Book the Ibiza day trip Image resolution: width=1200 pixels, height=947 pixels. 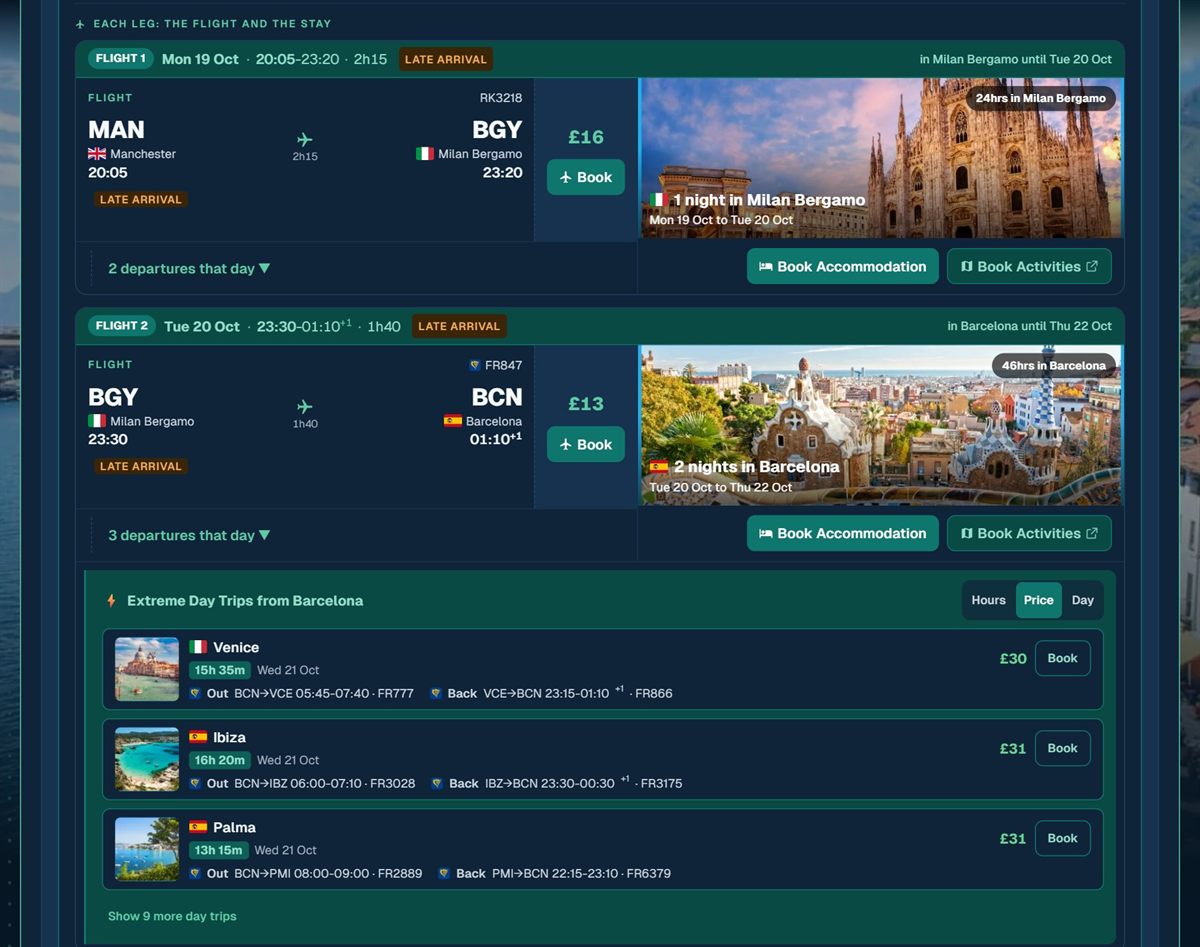pos(1062,748)
